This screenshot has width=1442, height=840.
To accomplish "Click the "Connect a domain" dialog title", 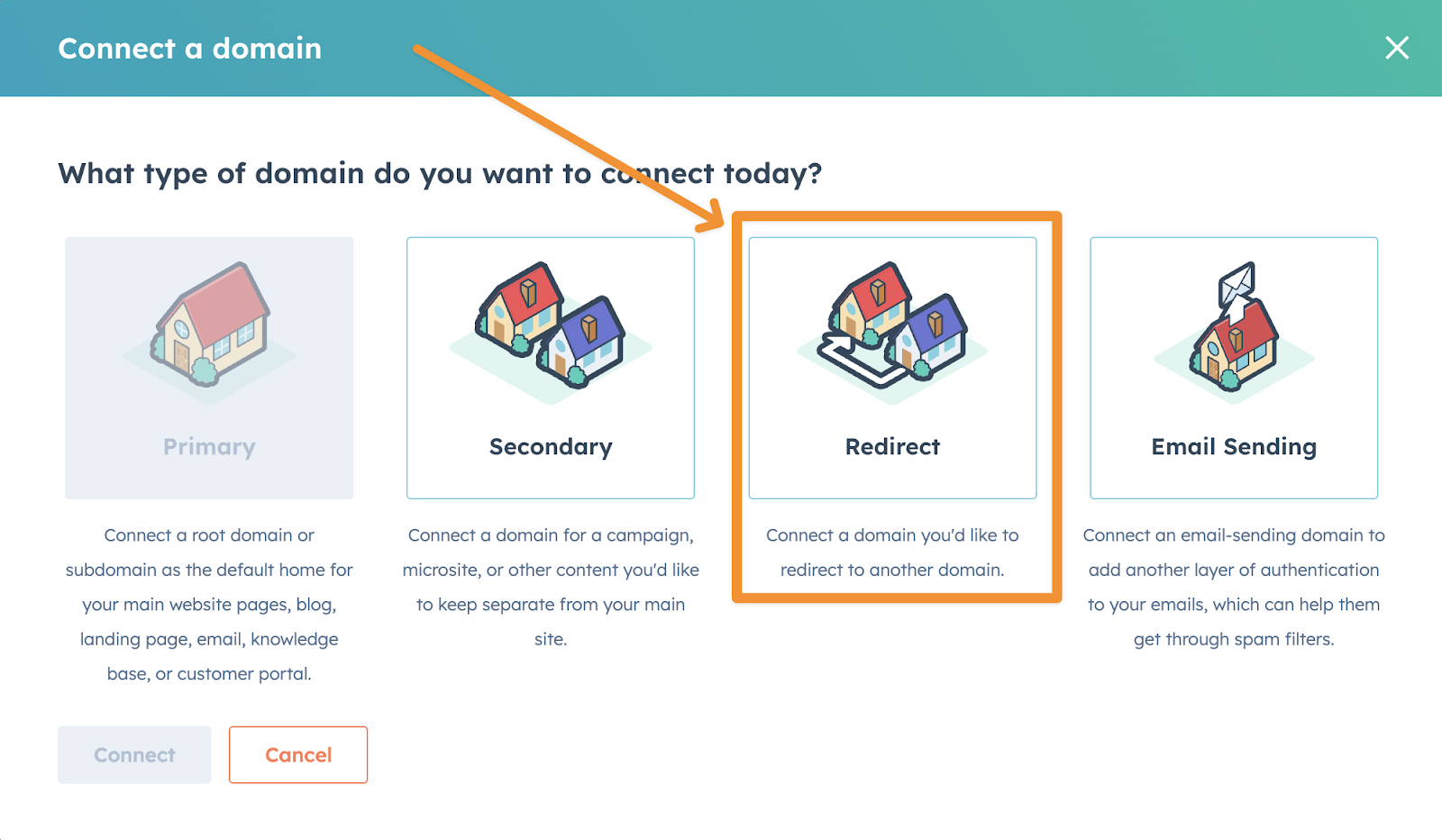I will click(190, 49).
